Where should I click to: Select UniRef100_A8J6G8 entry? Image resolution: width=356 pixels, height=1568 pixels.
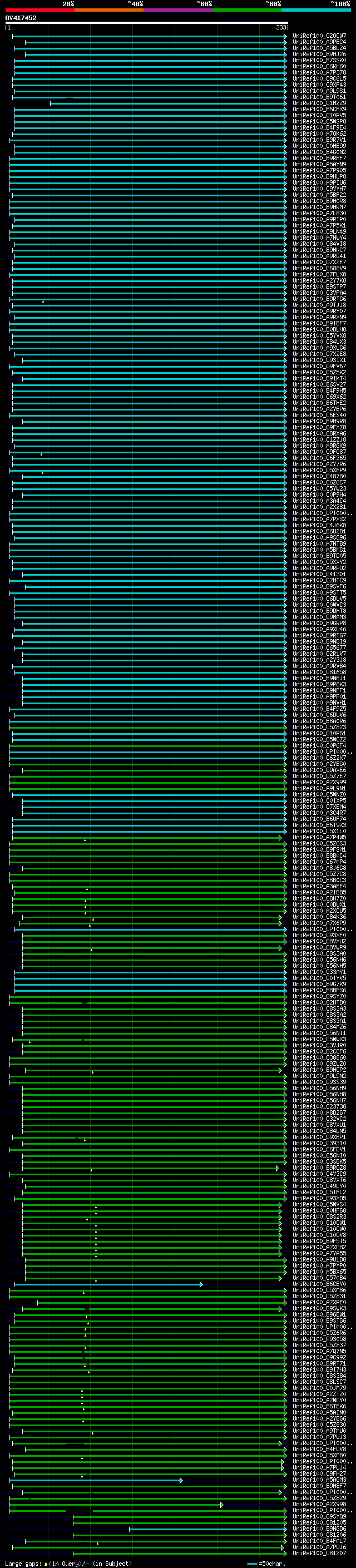[x=319, y=868]
